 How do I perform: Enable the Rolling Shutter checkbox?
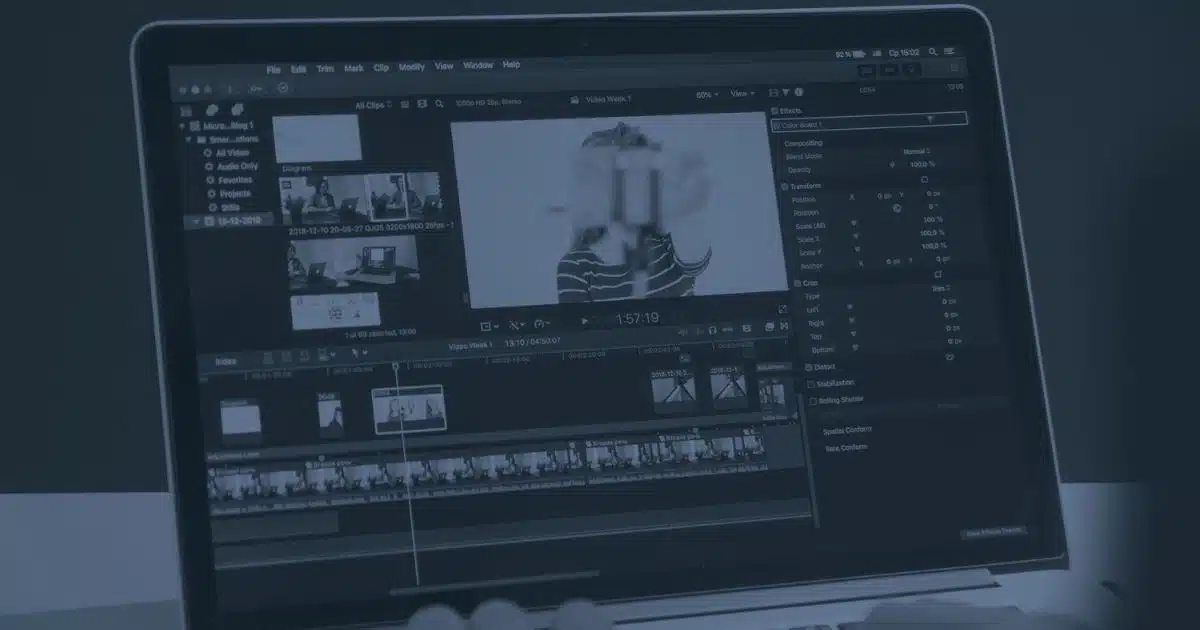click(x=812, y=401)
